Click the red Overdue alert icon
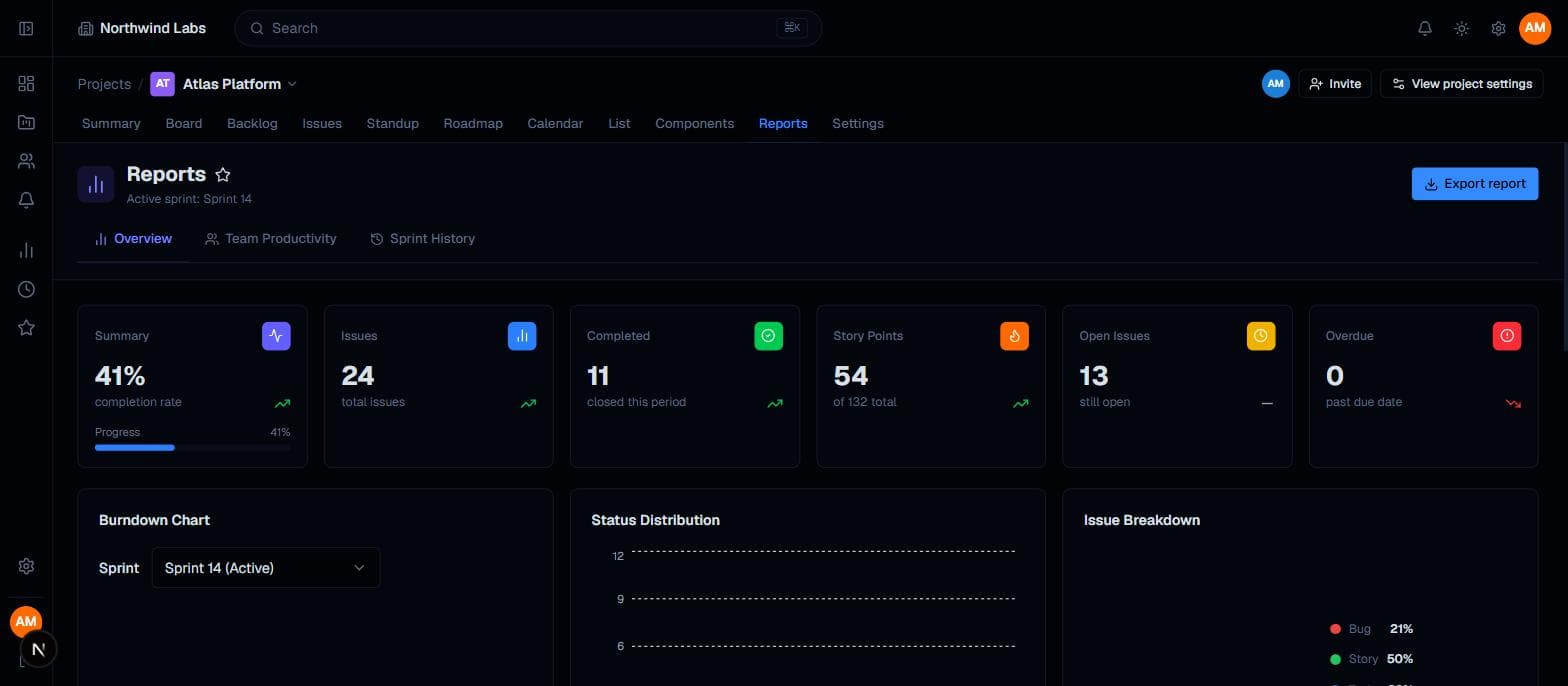This screenshot has height=686, width=1568. click(1507, 336)
